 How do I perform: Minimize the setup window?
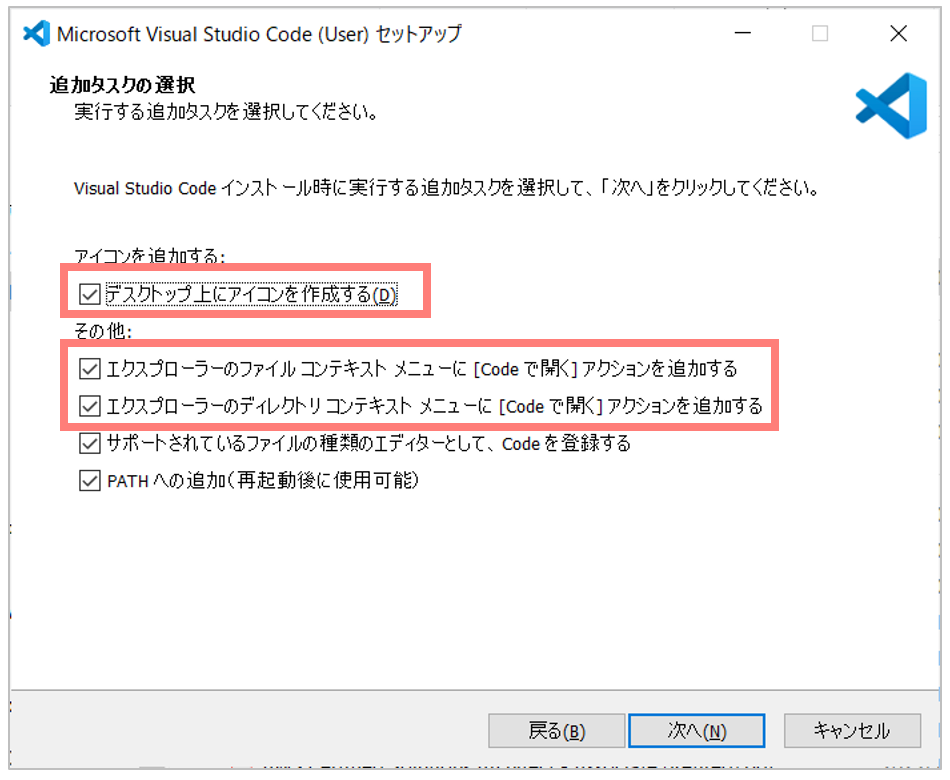(742, 32)
